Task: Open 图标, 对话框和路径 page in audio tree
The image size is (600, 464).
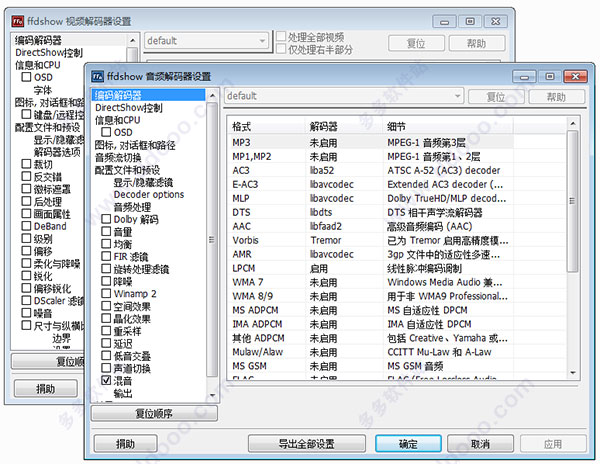Action: coord(135,145)
